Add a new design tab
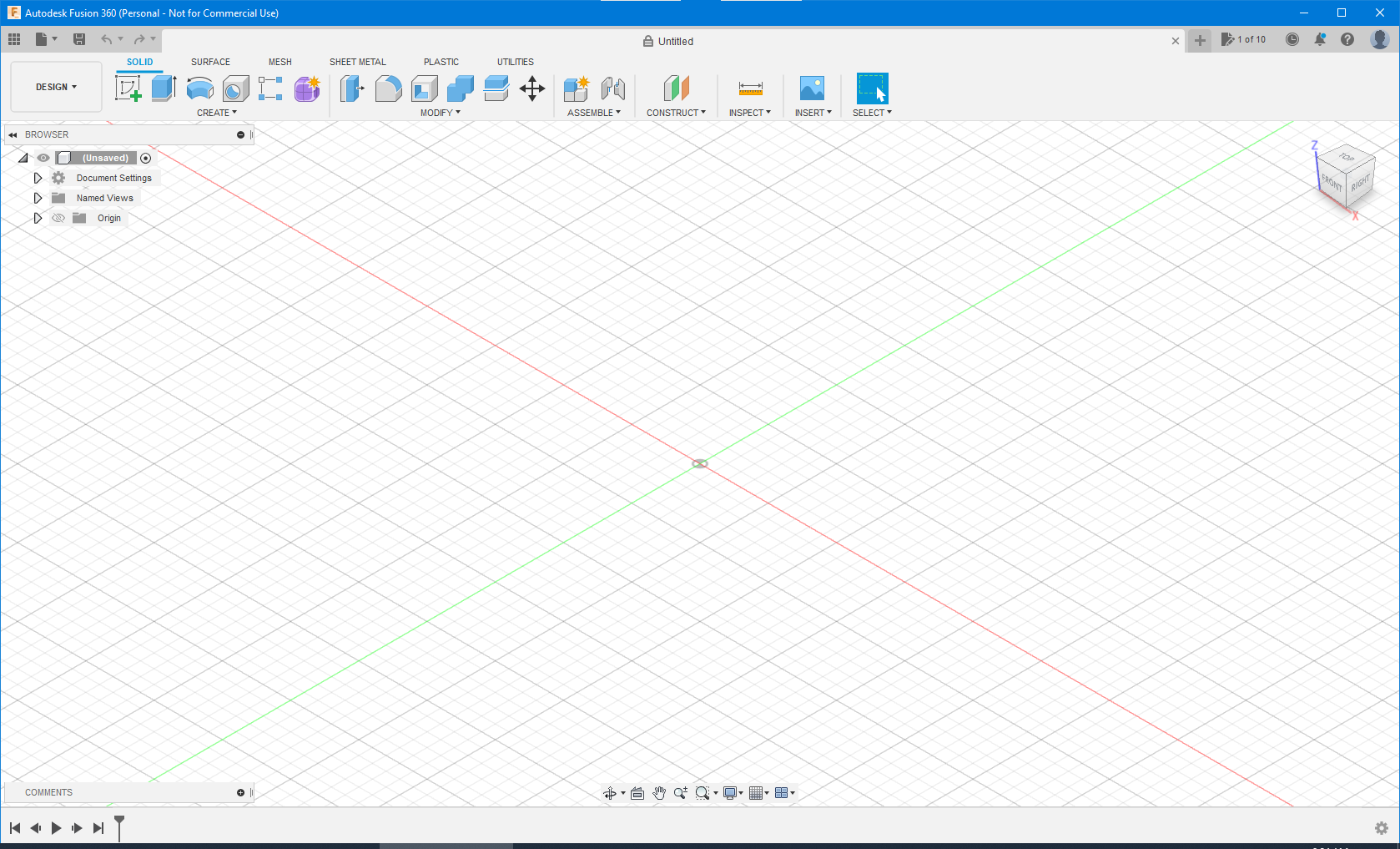The height and width of the screenshot is (849, 1400). tap(1200, 40)
